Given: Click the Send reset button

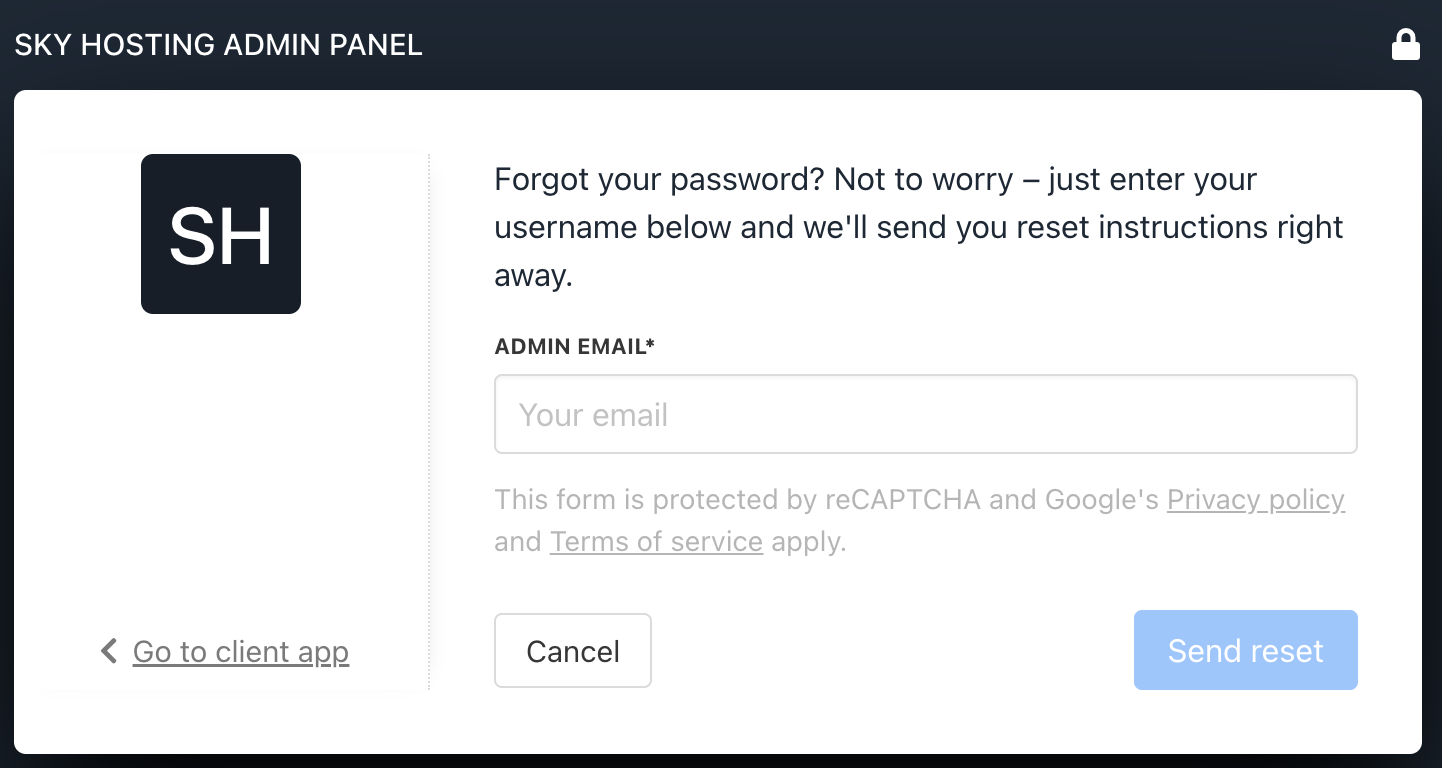Looking at the screenshot, I should (x=1245, y=650).
